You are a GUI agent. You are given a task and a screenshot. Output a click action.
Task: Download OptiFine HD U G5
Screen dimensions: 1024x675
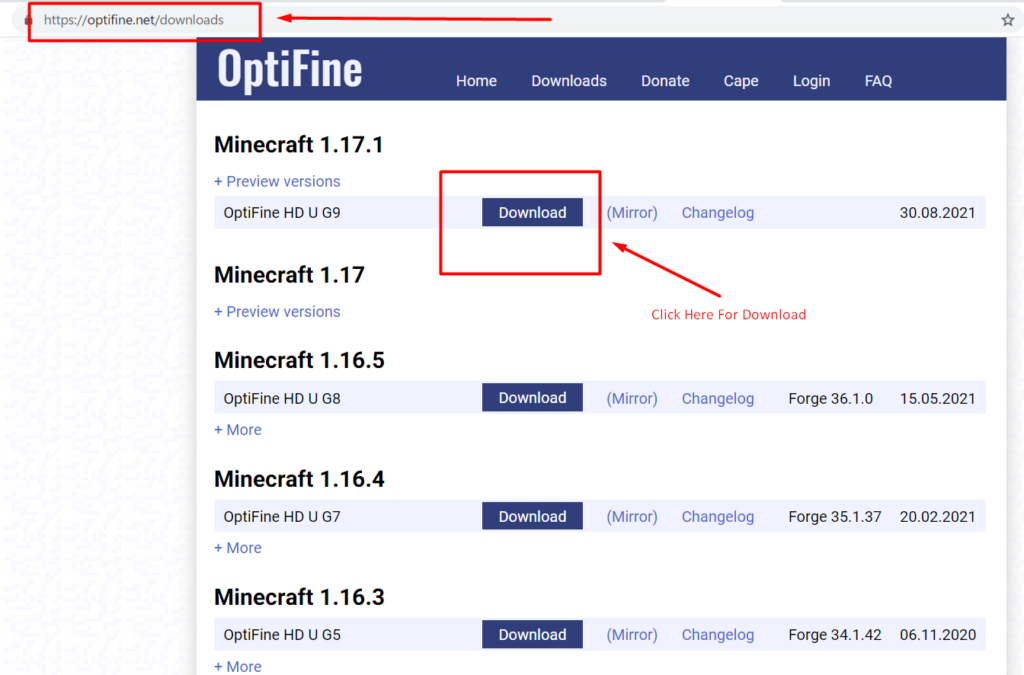click(x=532, y=635)
